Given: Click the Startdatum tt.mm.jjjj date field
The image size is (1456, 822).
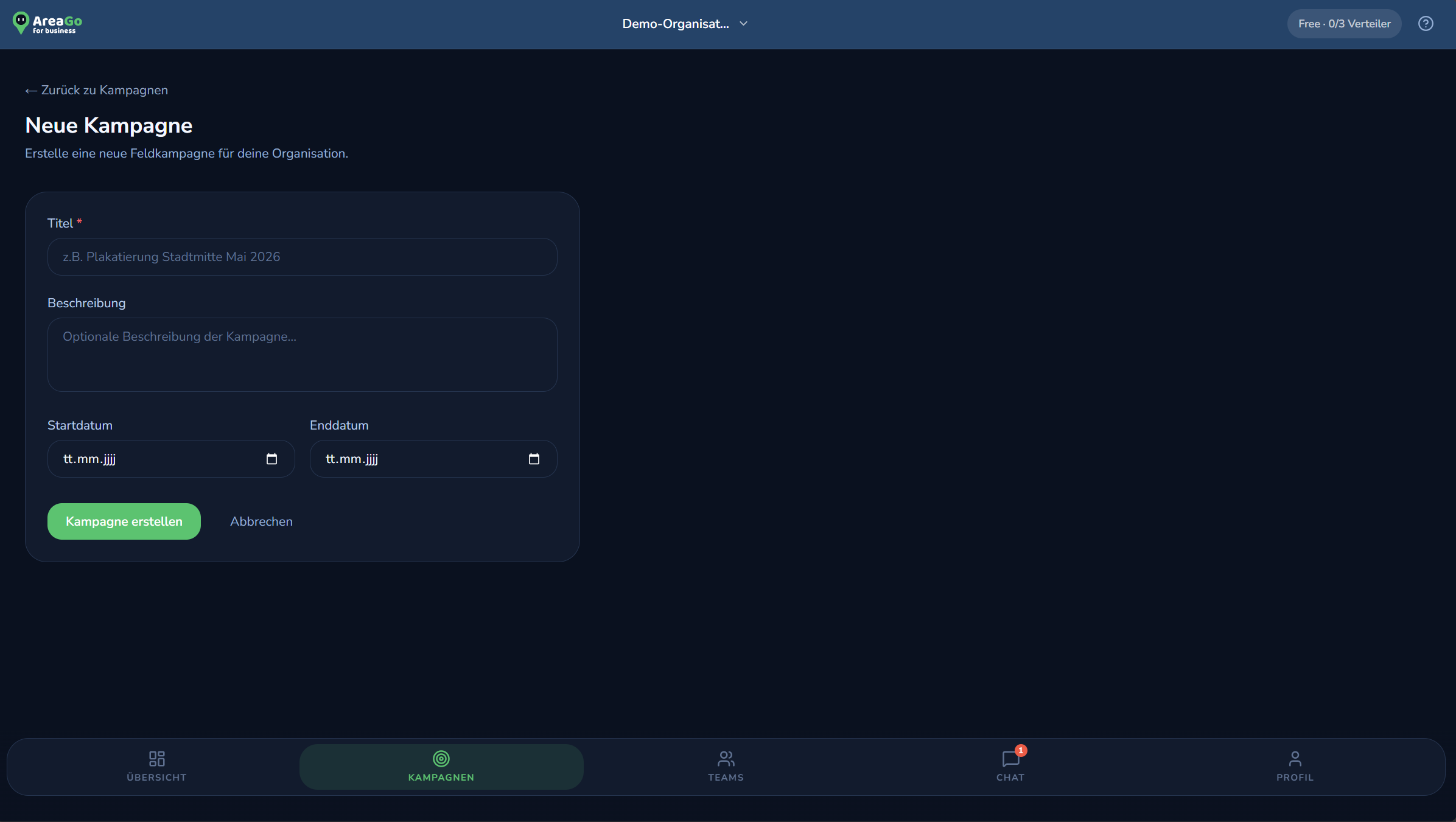Looking at the screenshot, I should point(171,459).
